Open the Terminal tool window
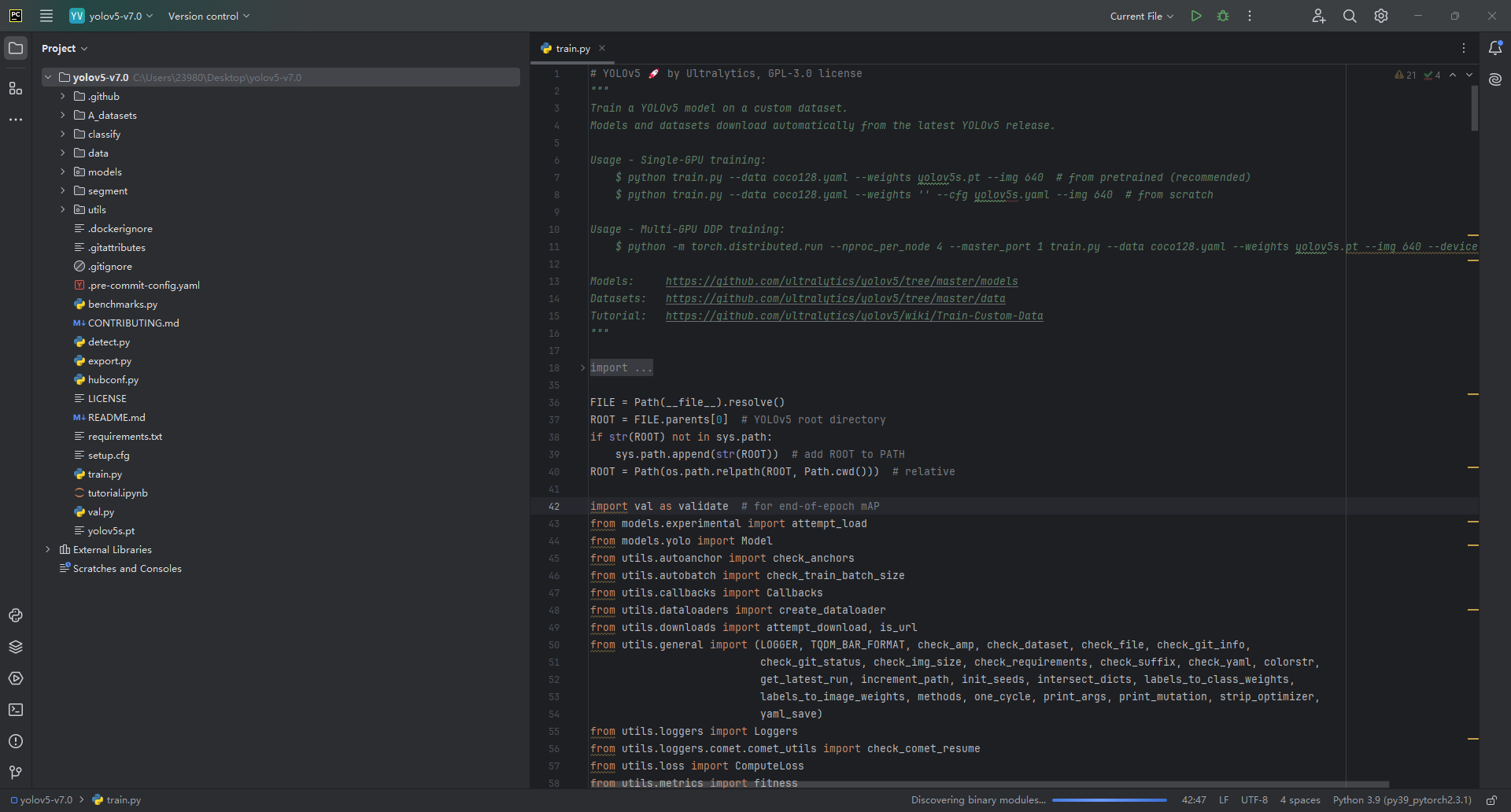 (16, 710)
